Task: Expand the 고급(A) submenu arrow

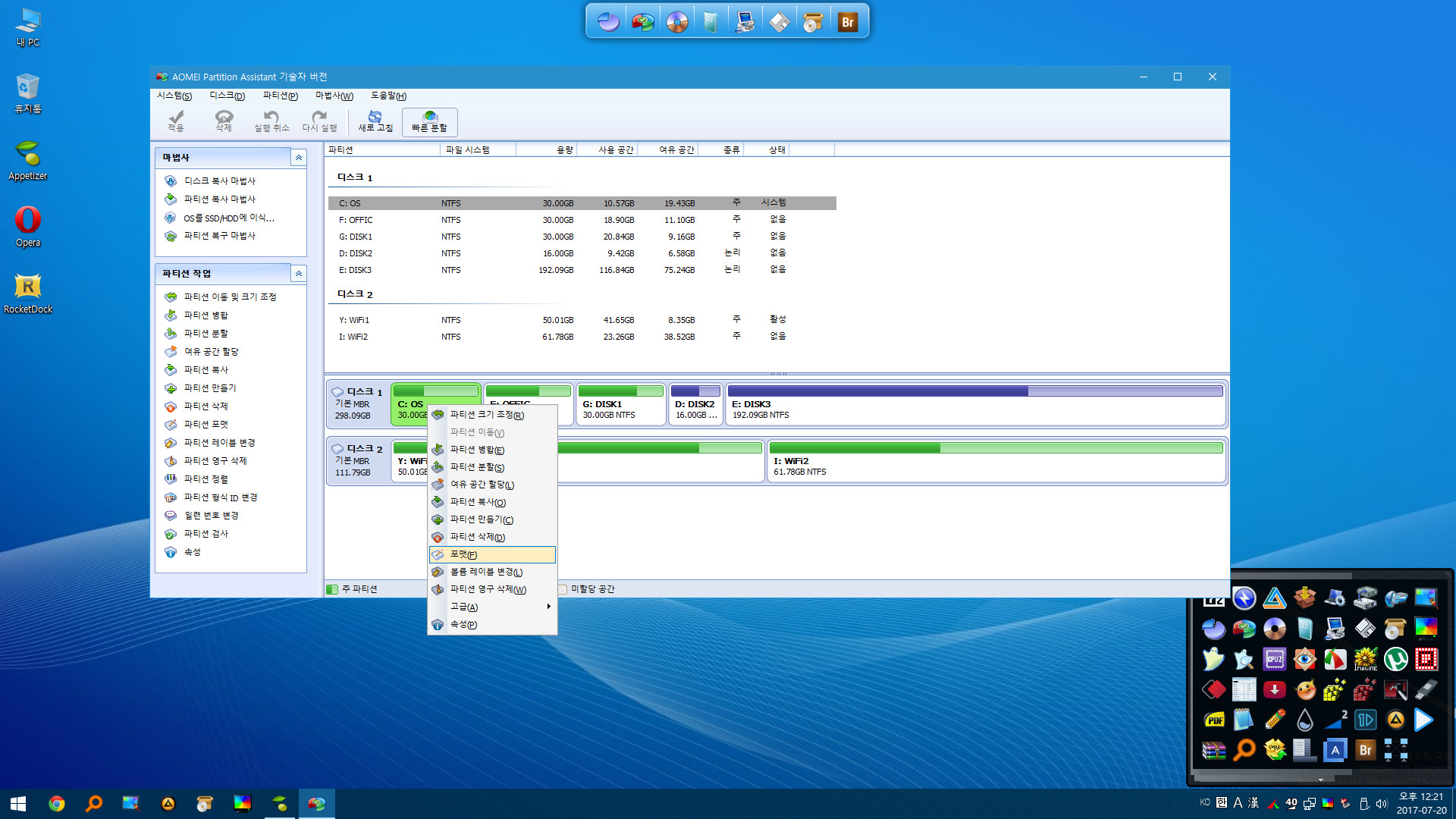Action: pos(548,607)
